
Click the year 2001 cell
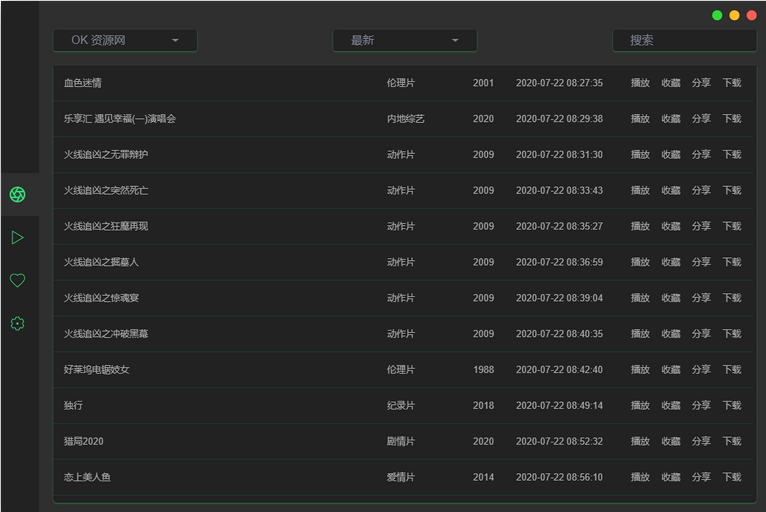click(x=483, y=83)
